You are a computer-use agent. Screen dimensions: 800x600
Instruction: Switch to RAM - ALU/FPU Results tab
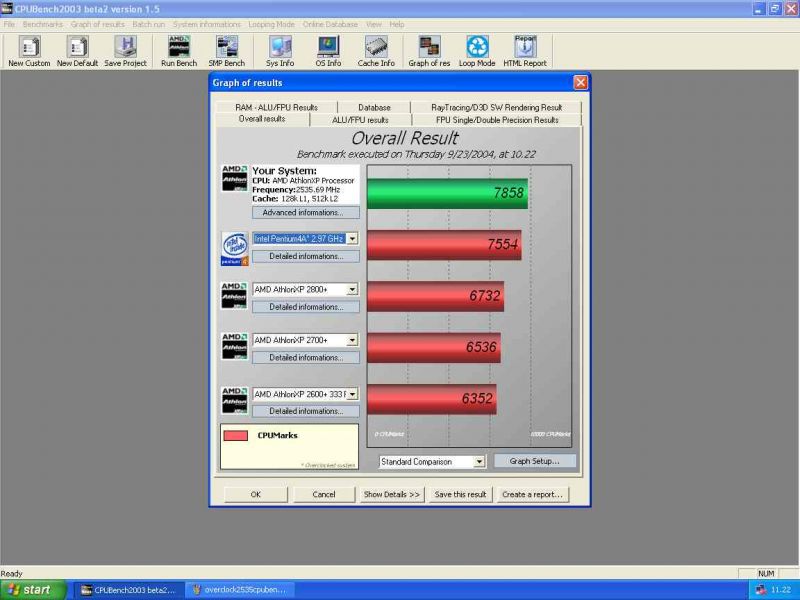click(277, 107)
